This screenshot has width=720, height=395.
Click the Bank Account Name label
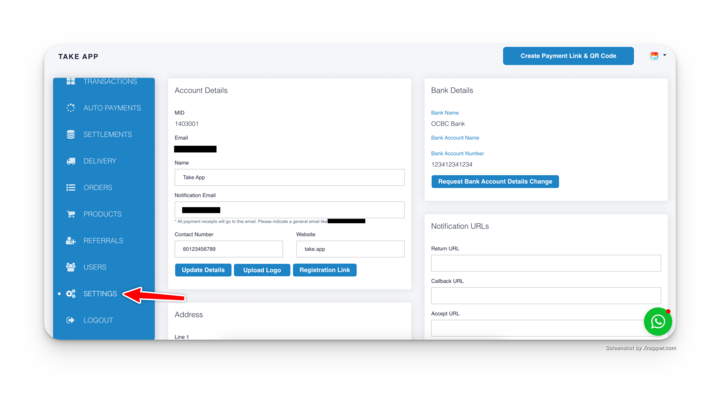click(x=455, y=138)
